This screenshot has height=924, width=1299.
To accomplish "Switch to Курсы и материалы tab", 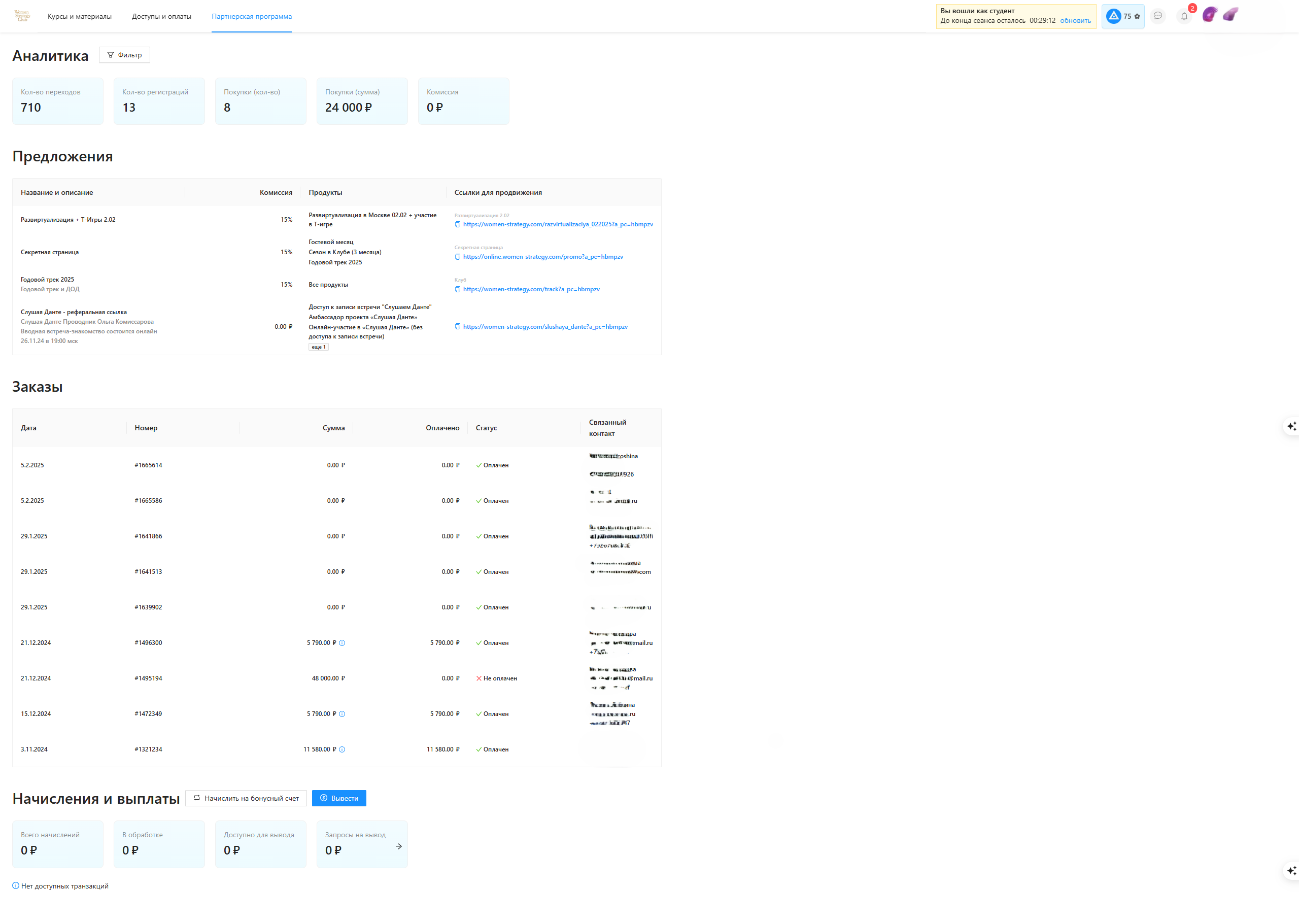I will [80, 16].
